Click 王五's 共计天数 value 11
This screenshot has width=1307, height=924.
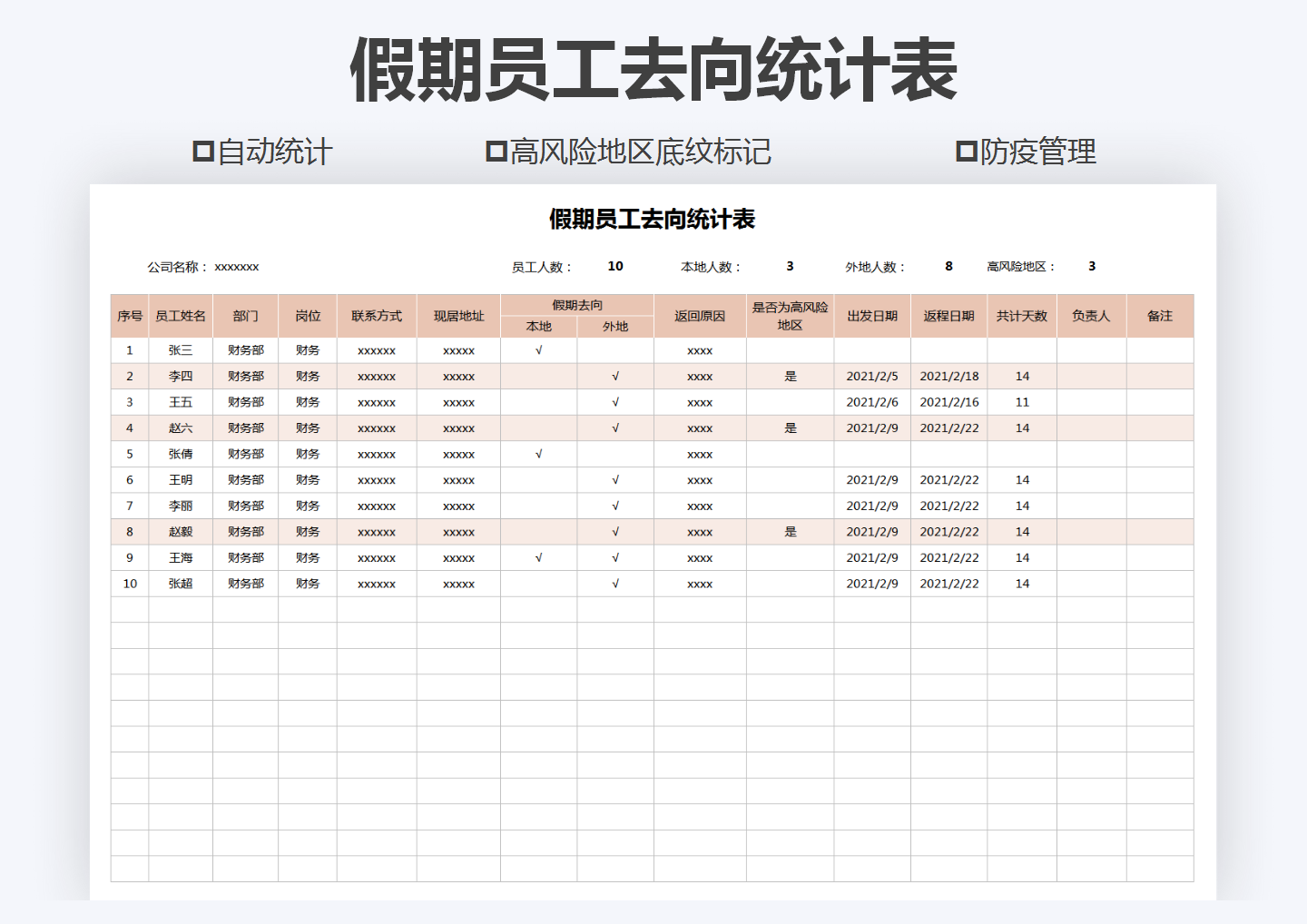[x=1022, y=401]
